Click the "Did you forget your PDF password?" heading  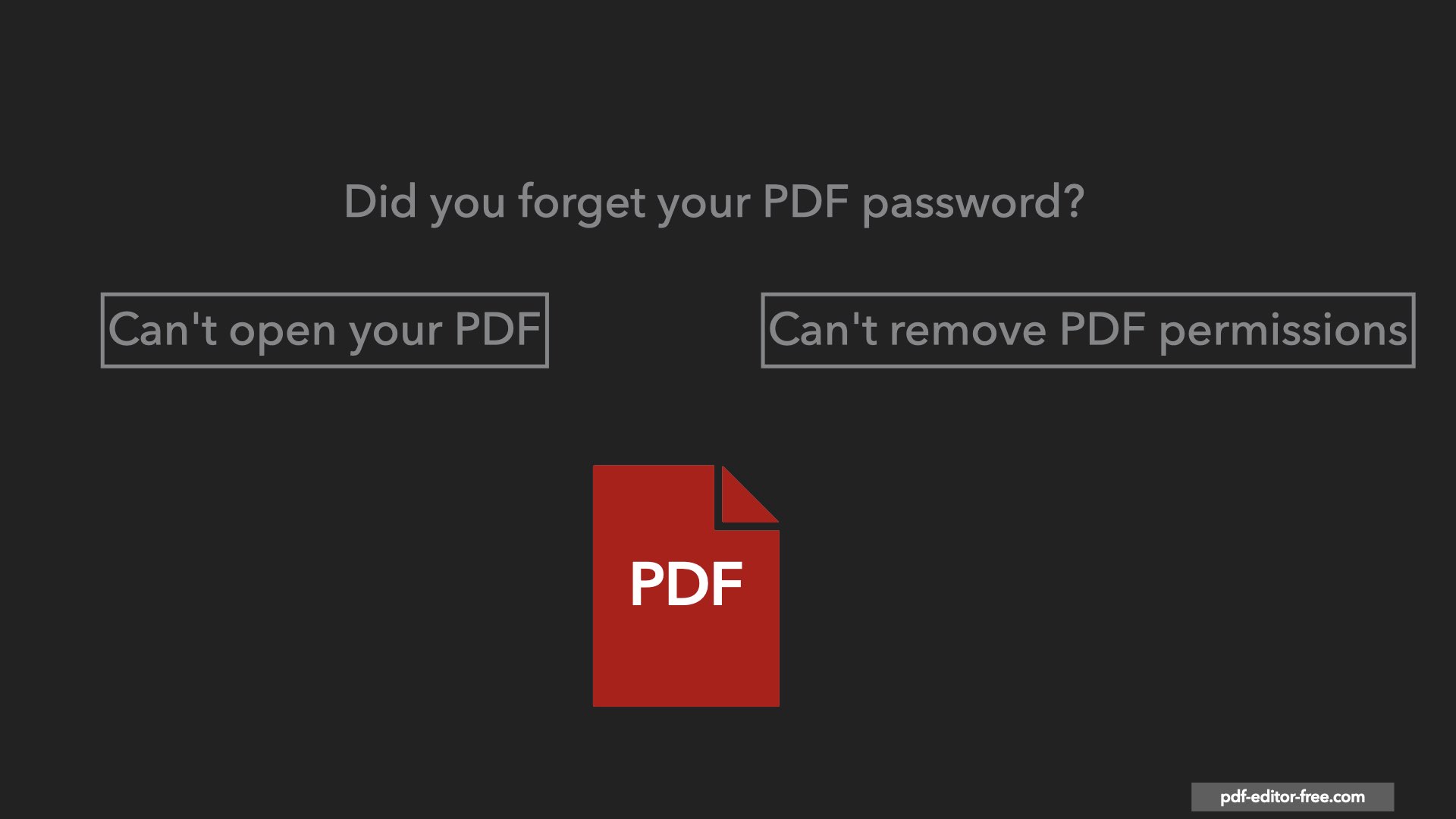click(x=714, y=202)
